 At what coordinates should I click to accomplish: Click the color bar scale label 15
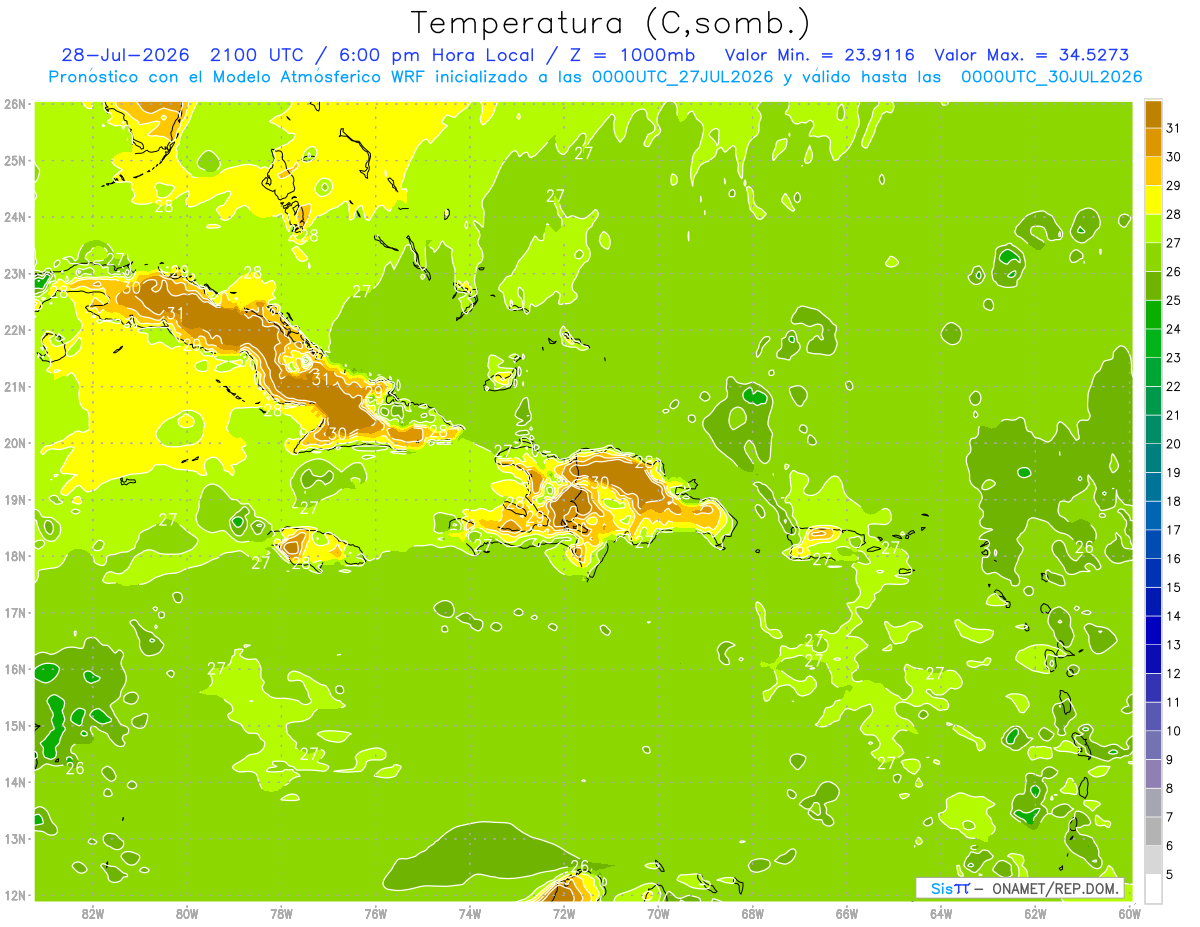click(1173, 588)
